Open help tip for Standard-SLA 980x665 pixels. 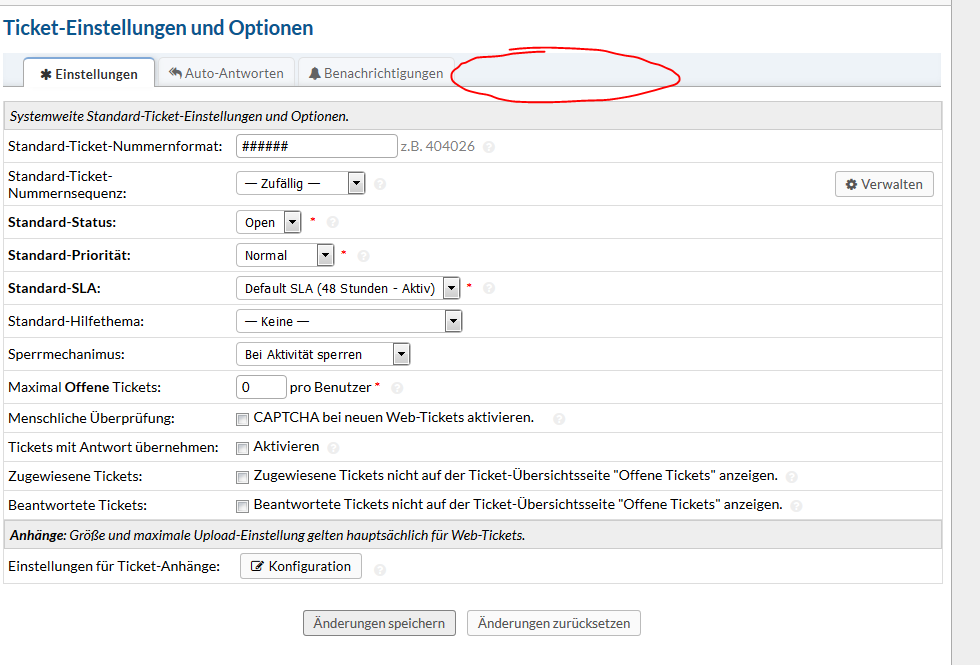(489, 288)
